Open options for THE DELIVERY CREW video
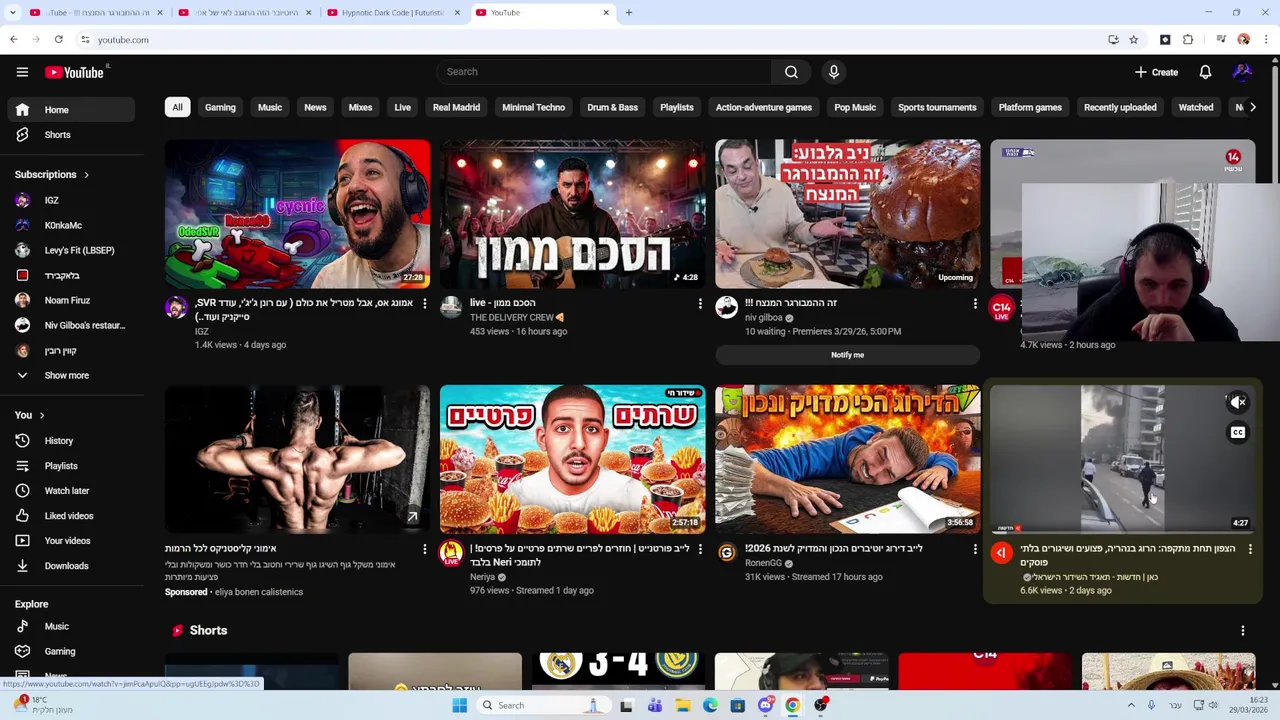Screen dimensions: 1280x720 (699, 303)
